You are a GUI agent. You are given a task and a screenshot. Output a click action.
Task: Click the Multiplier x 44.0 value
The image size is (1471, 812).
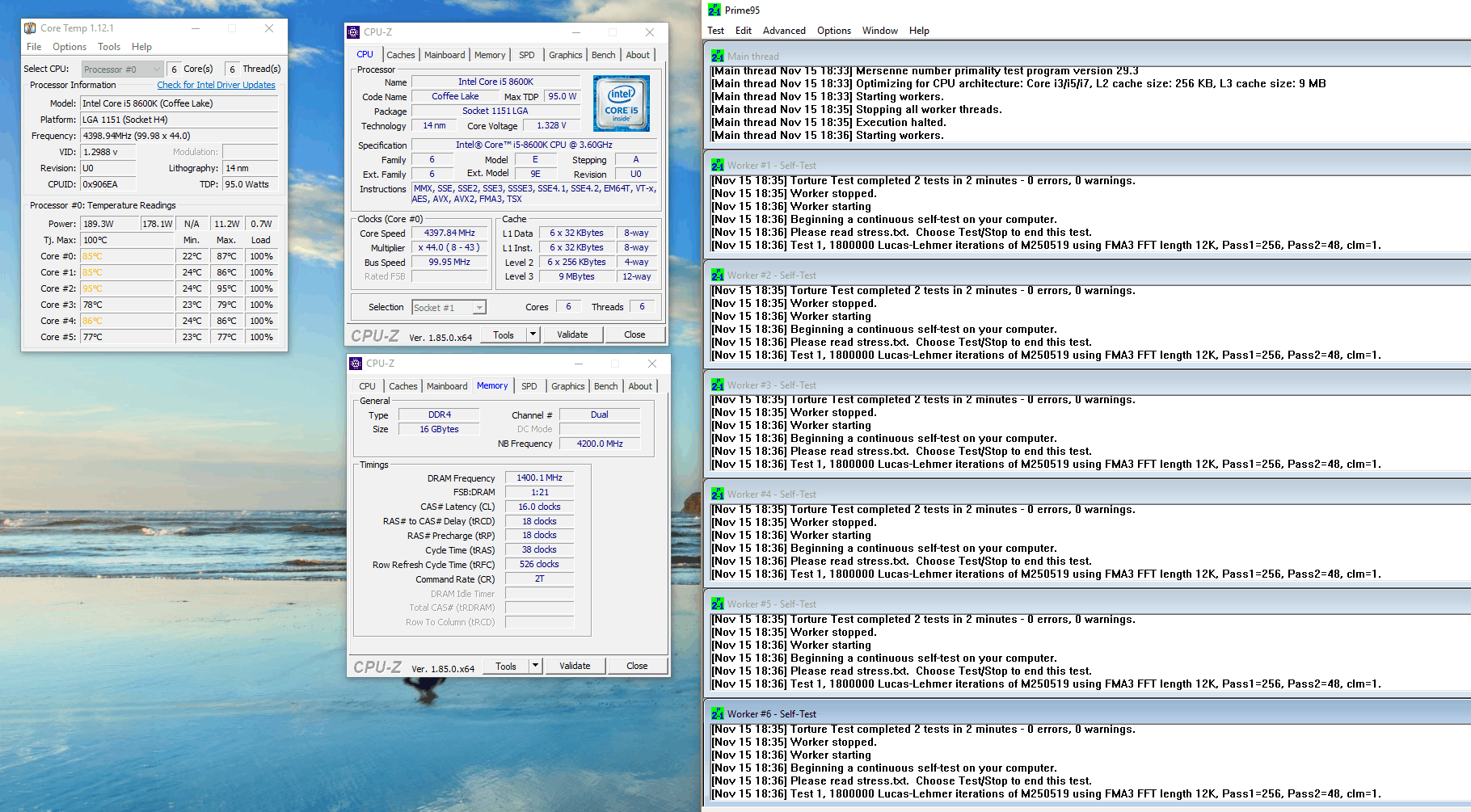click(449, 247)
